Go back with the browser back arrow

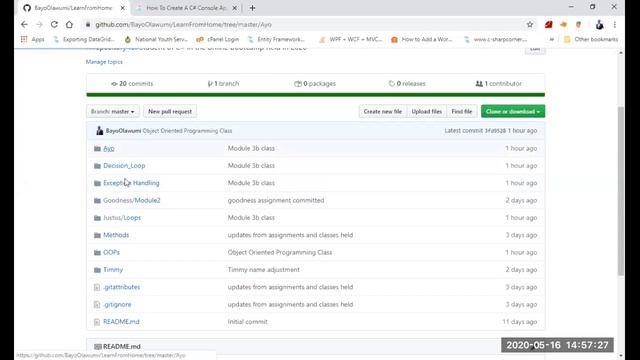[x=24, y=24]
